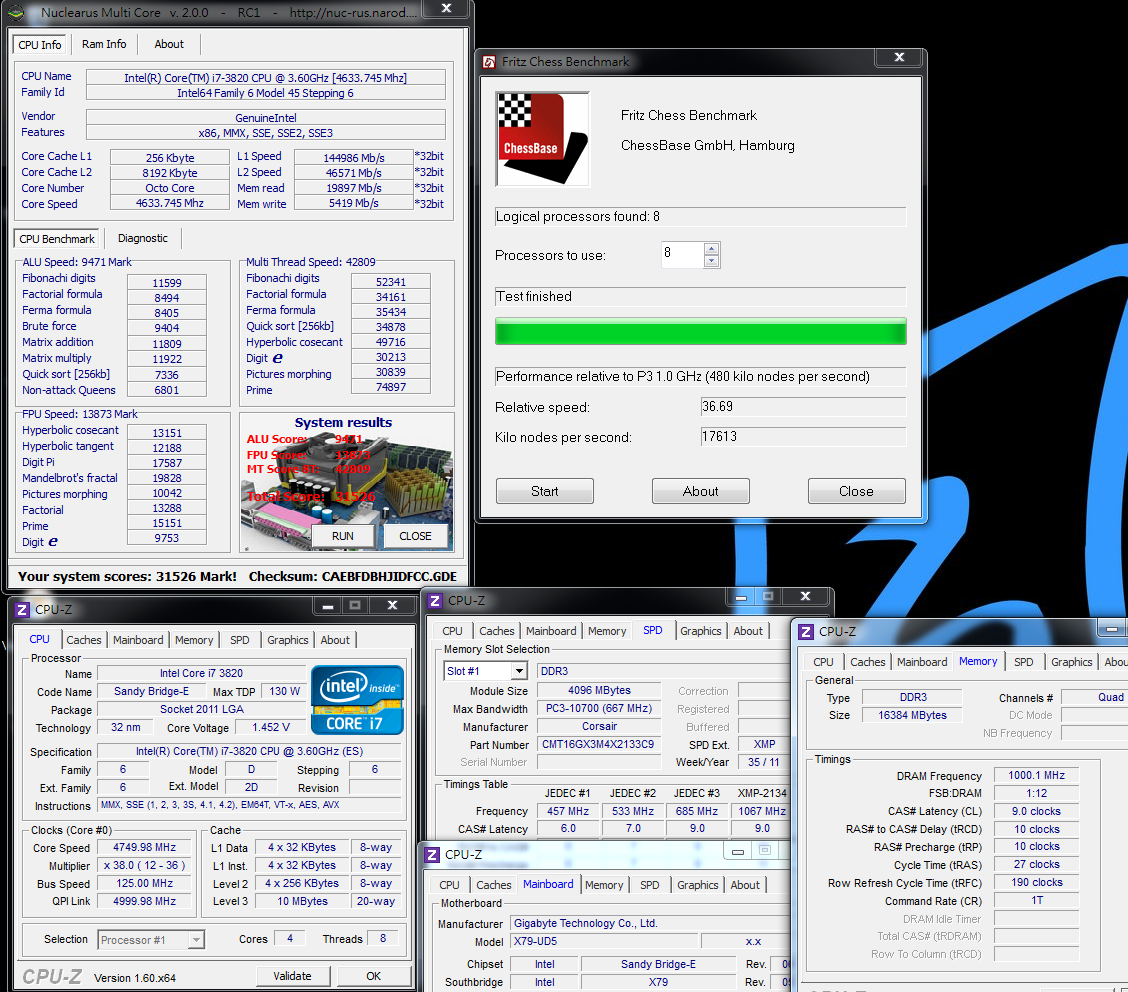This screenshot has width=1128, height=992.
Task: Click the Fritz Chess Benchmark title icon
Action: click(489, 62)
